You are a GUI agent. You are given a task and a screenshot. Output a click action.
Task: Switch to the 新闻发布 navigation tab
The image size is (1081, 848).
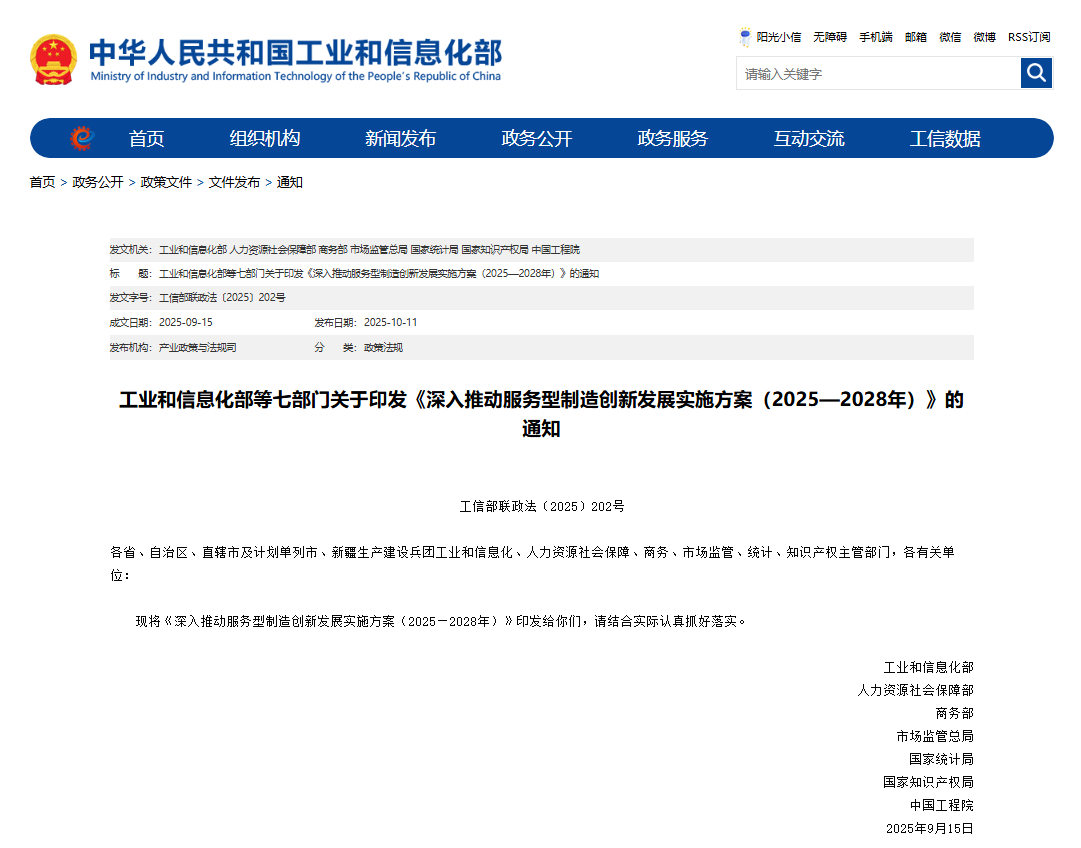click(400, 138)
